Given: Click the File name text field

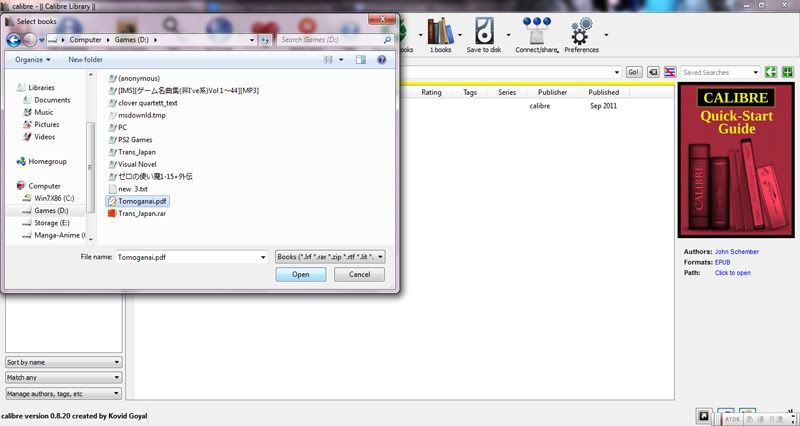Looking at the screenshot, I should 187,257.
